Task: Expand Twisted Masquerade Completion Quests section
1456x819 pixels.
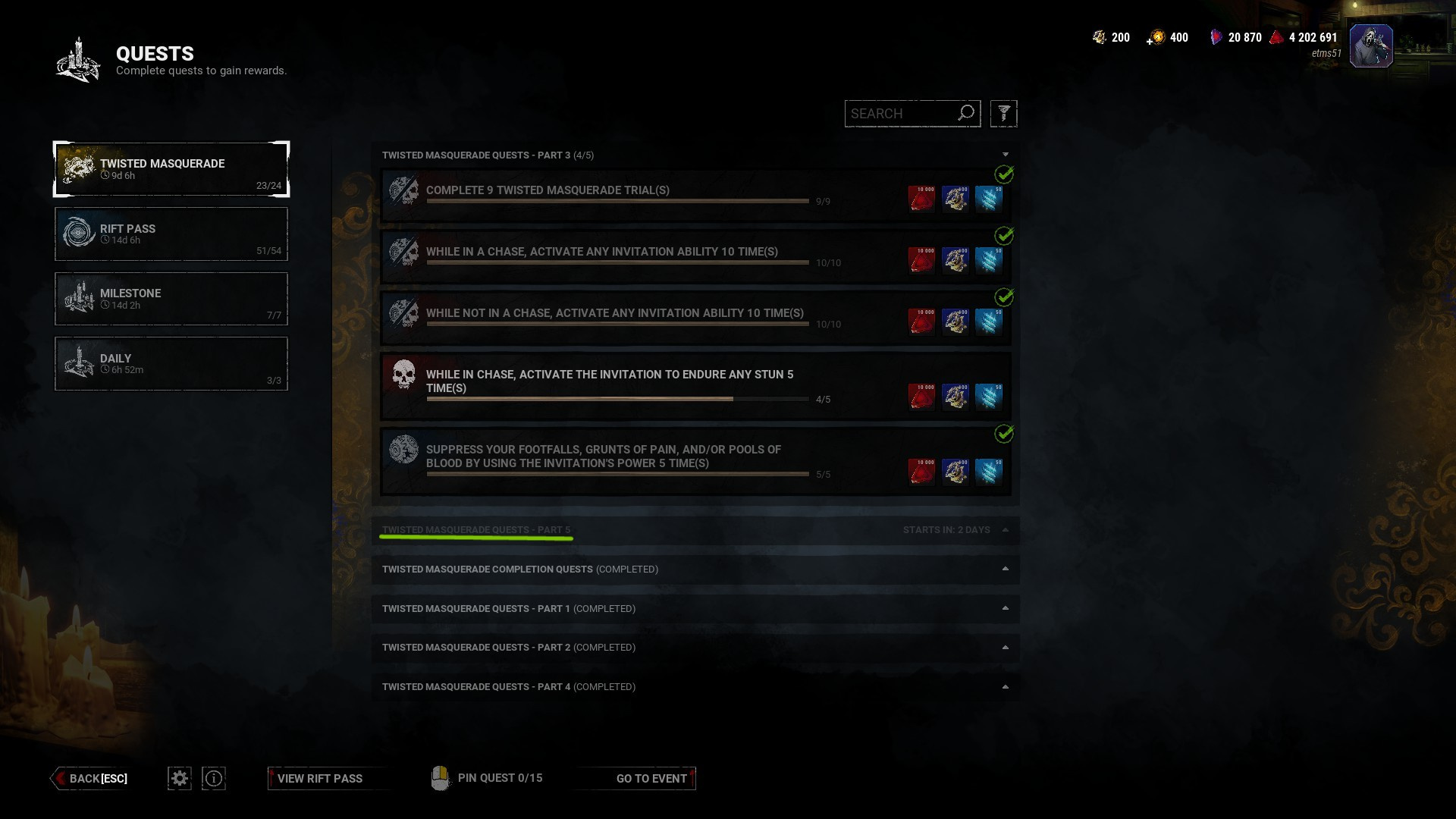Action: click(x=695, y=569)
